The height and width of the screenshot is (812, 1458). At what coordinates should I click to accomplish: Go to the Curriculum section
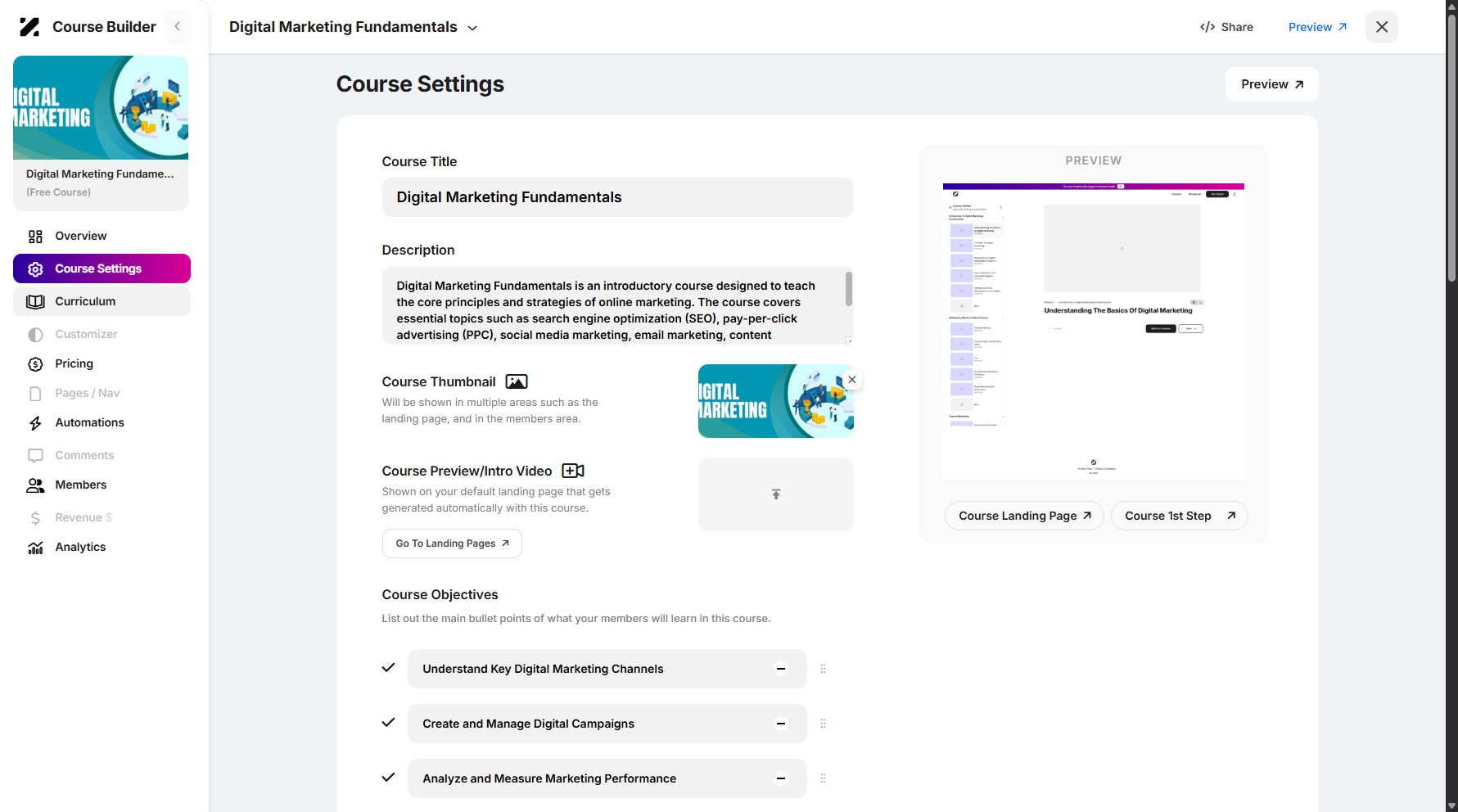(x=102, y=301)
